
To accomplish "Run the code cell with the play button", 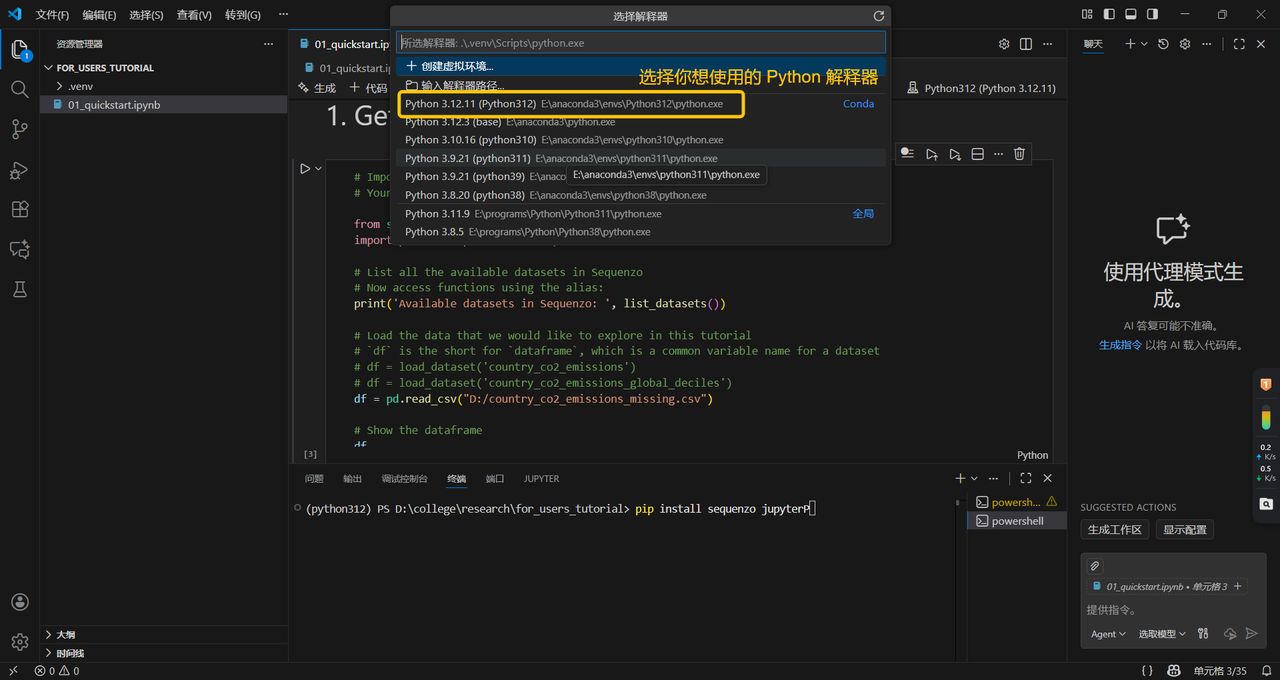I will [x=305, y=169].
